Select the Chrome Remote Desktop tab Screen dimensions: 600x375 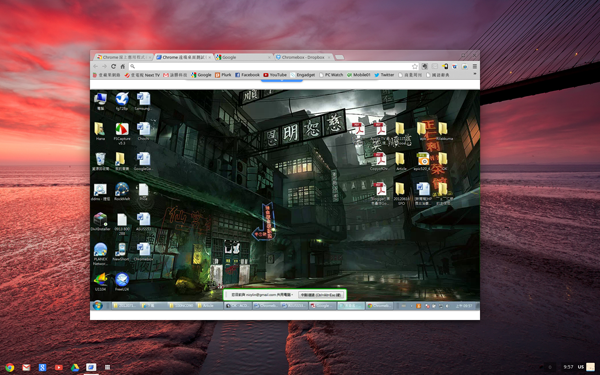[x=184, y=57]
